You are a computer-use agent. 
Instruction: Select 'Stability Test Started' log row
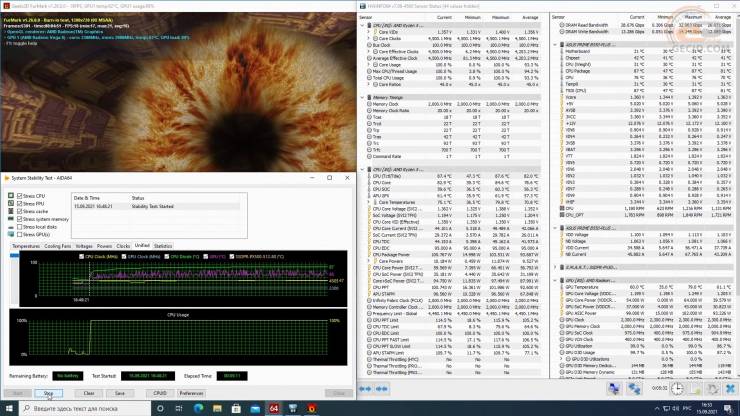pos(156,206)
